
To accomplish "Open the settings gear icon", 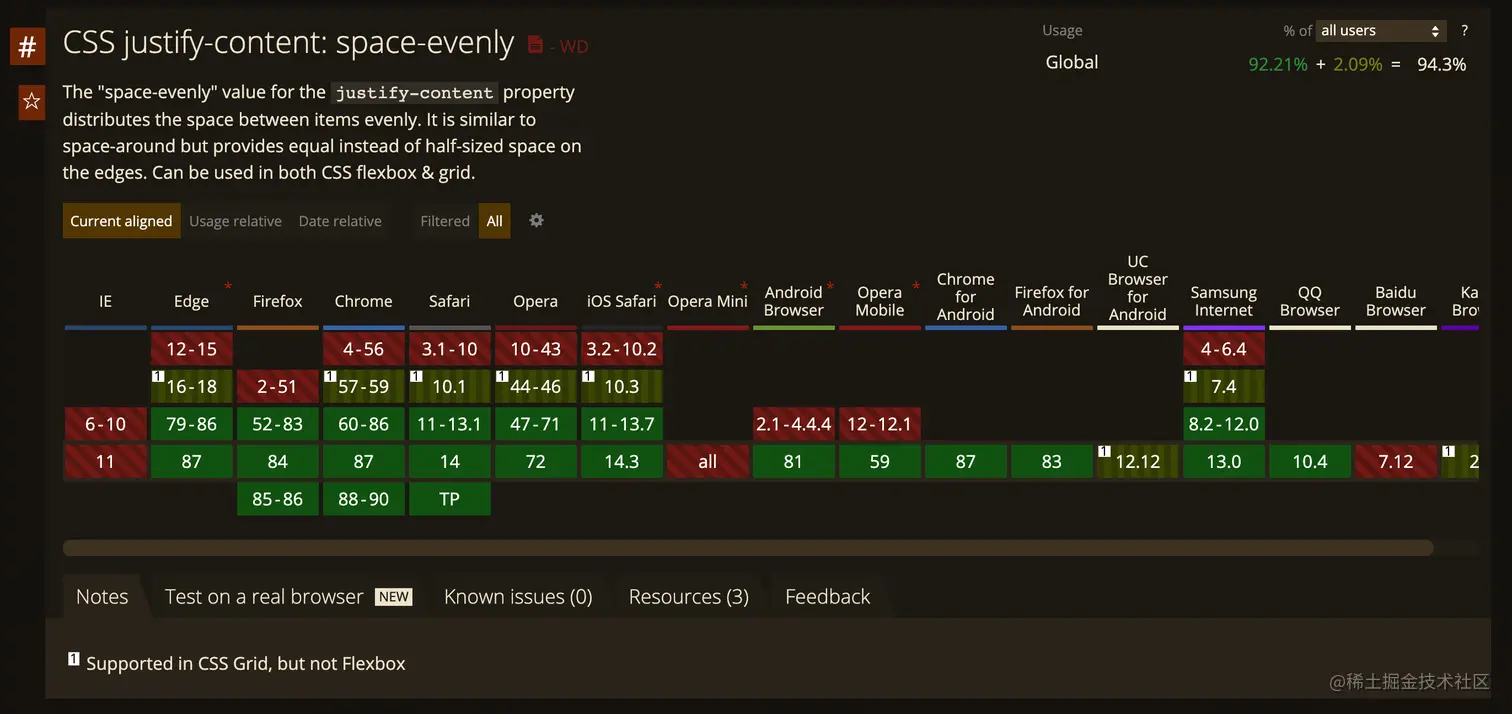I will [536, 220].
